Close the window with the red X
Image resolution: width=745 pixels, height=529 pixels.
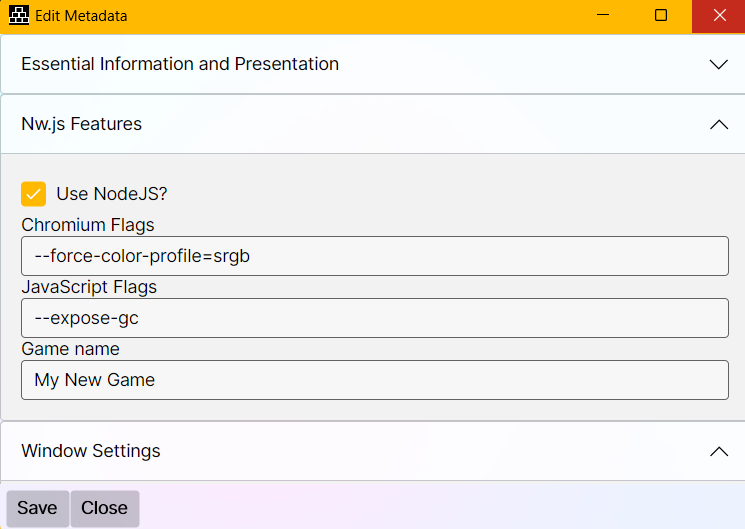719,16
